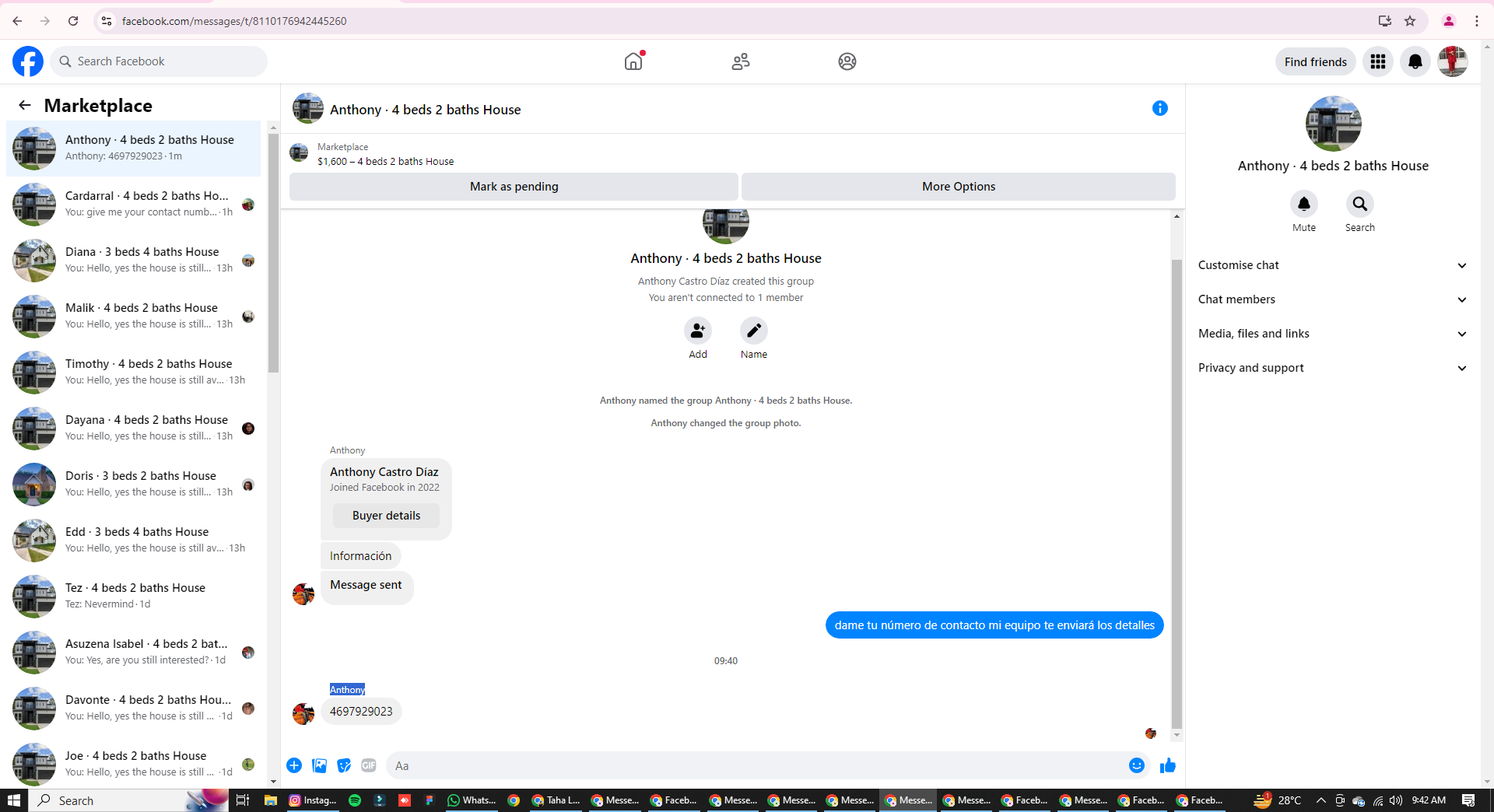Open your account profile picture menu
1494x812 pixels.
pyautogui.click(x=1453, y=61)
